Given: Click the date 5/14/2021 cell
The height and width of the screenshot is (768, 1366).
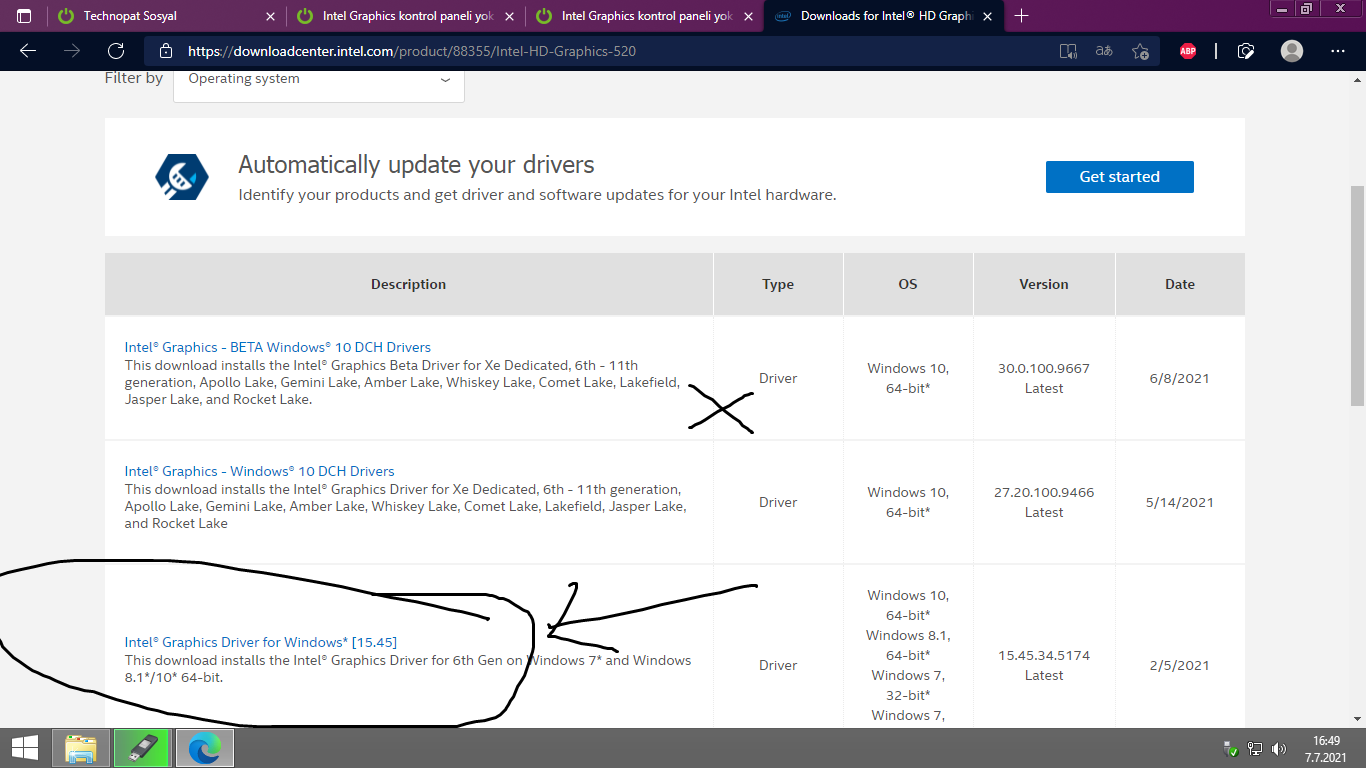Looking at the screenshot, I should click(1180, 502).
